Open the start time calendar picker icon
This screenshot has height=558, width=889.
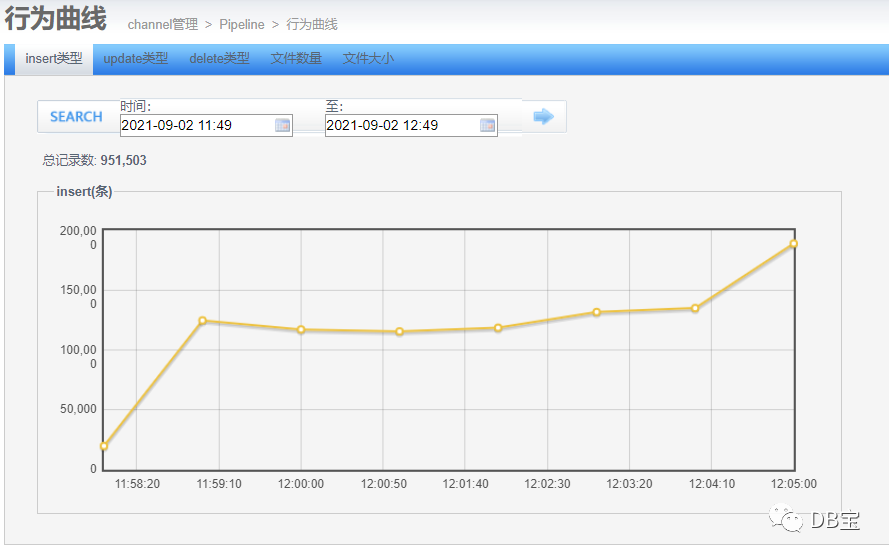(282, 125)
